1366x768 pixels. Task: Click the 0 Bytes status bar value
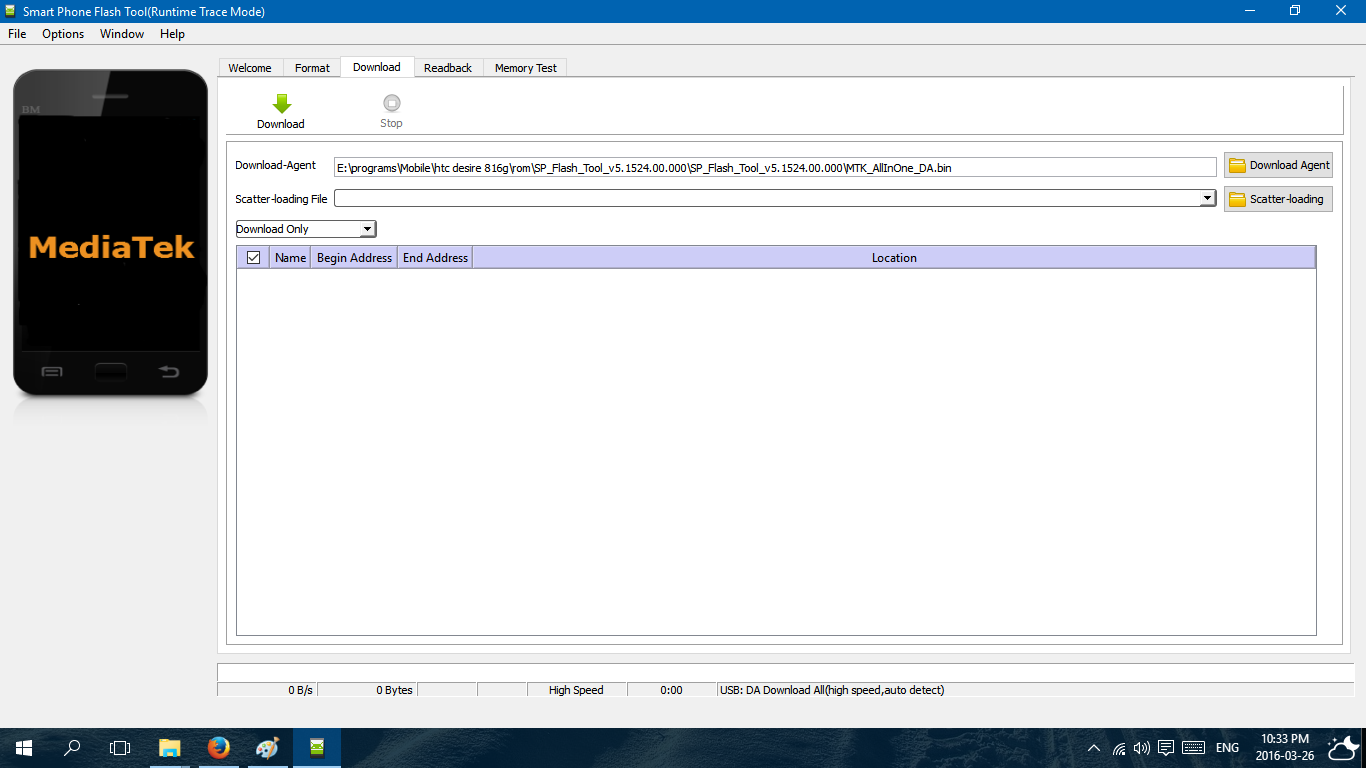394,690
